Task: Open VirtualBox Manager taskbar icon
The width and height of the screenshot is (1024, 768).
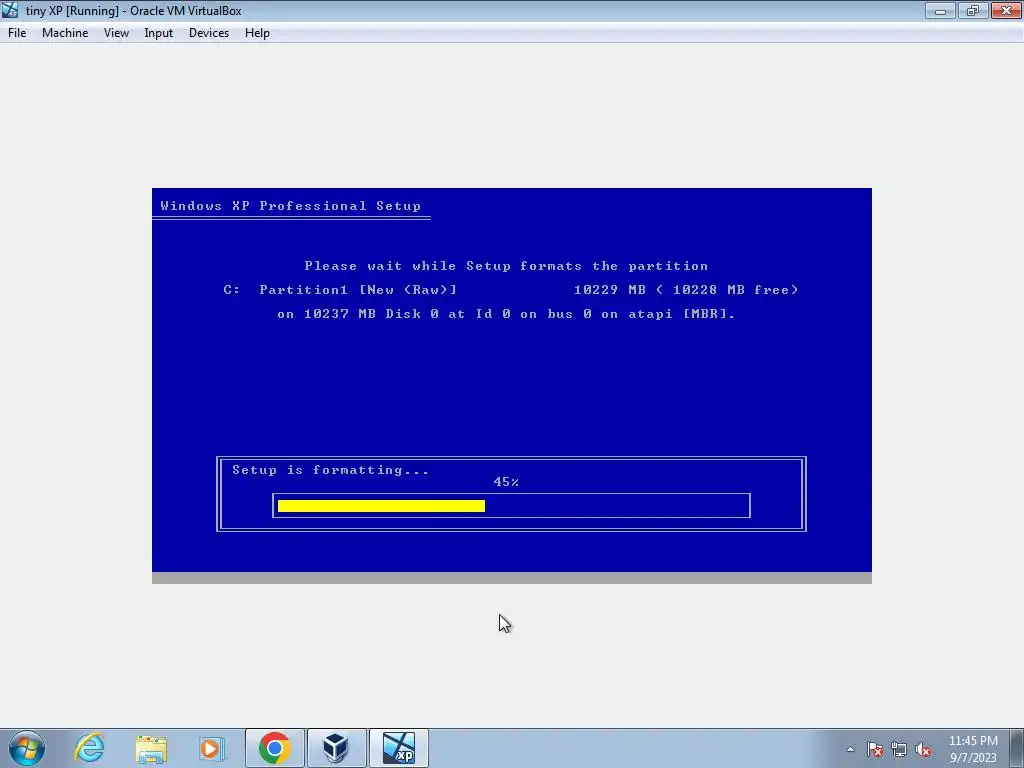Action: (336, 748)
